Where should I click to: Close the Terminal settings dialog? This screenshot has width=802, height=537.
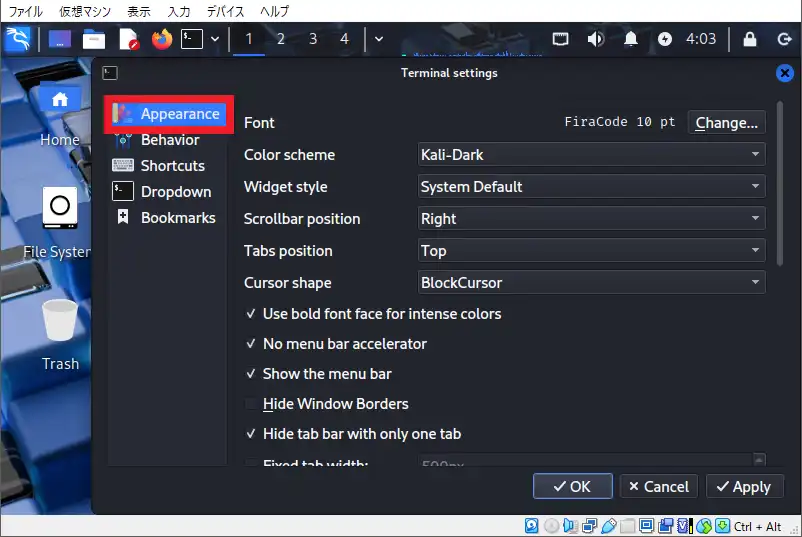pos(785,73)
